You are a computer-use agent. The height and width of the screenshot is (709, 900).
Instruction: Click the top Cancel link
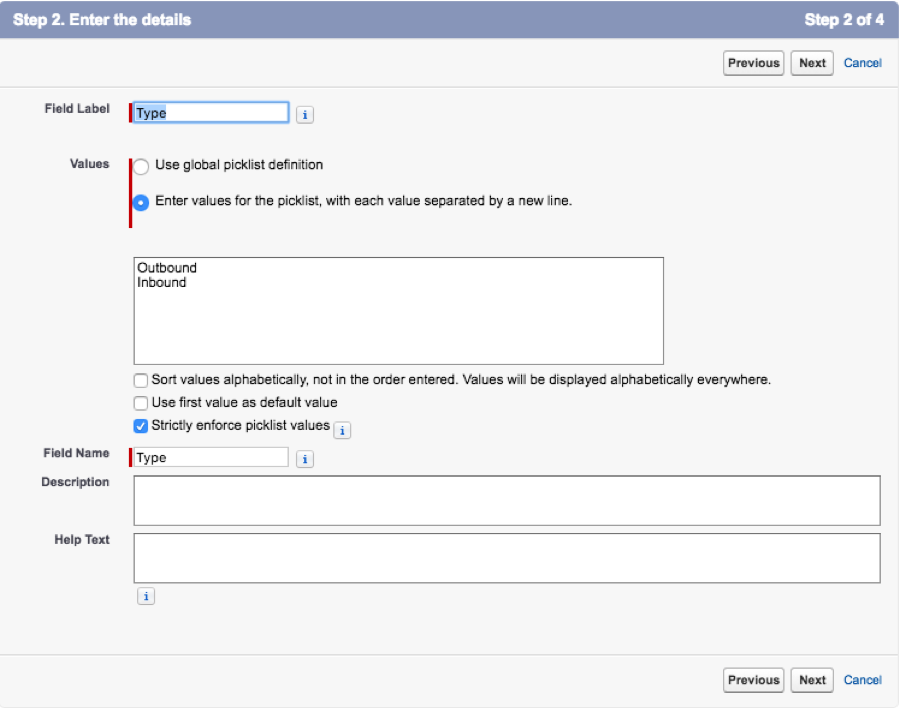pyautogui.click(x=862, y=63)
